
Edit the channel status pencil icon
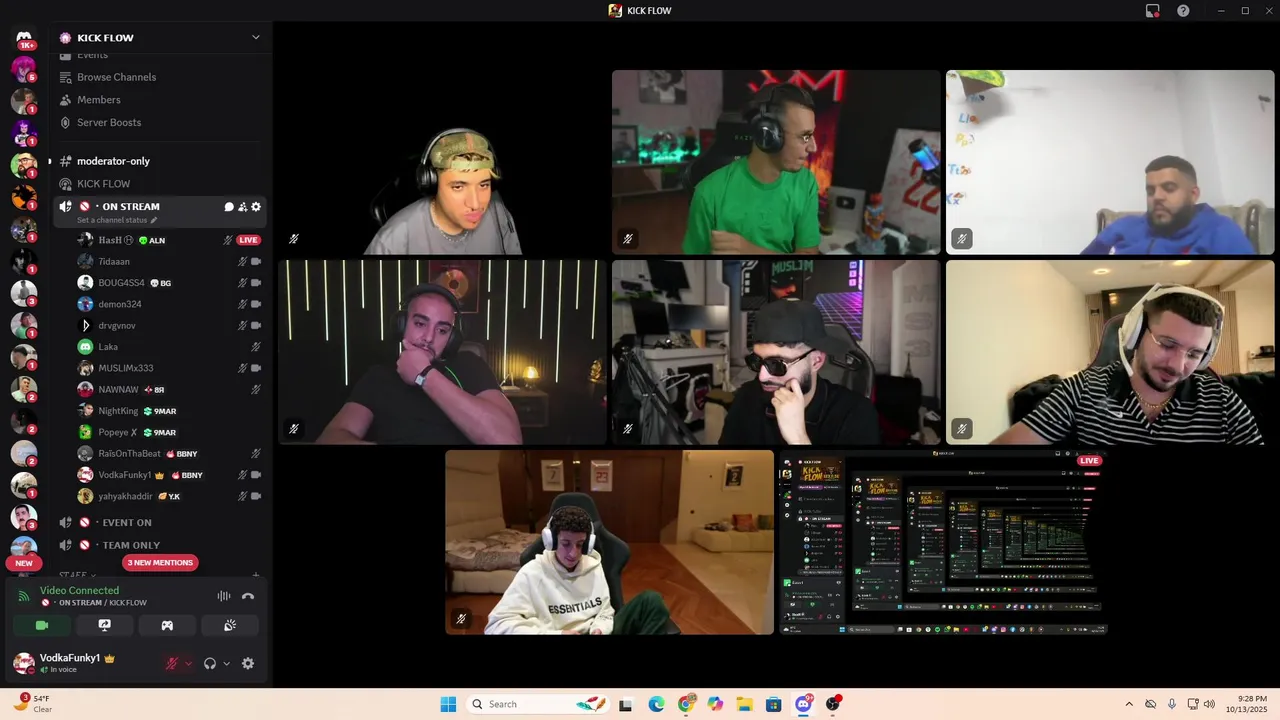coord(154,220)
